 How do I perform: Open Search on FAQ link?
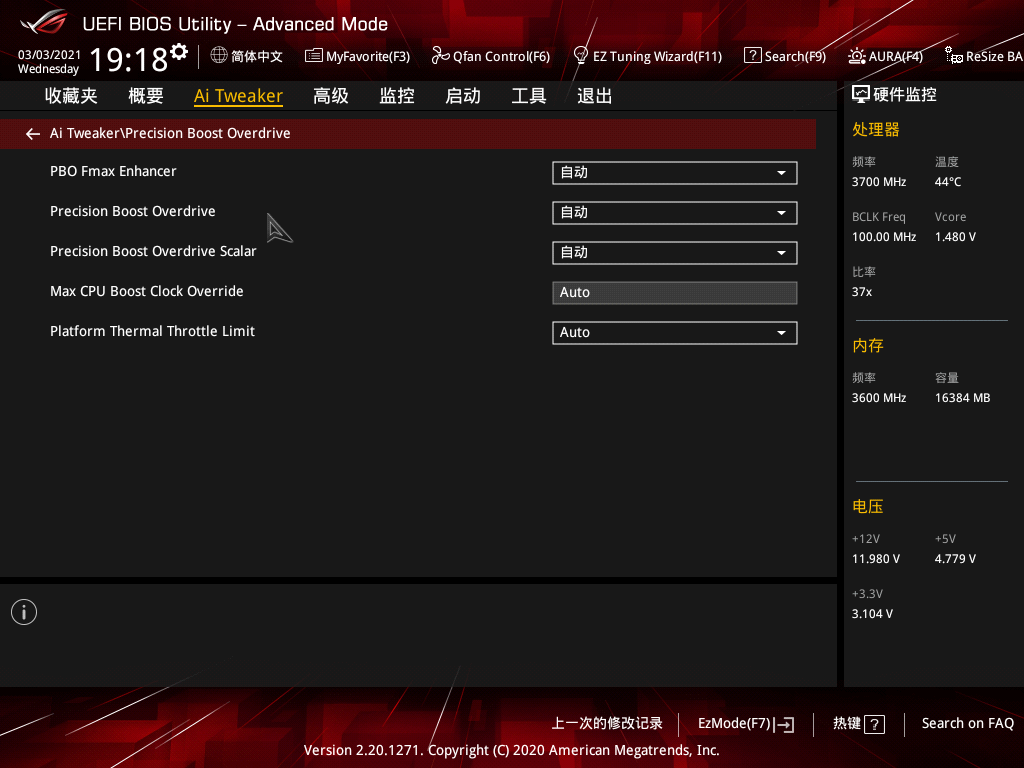pyautogui.click(x=967, y=723)
